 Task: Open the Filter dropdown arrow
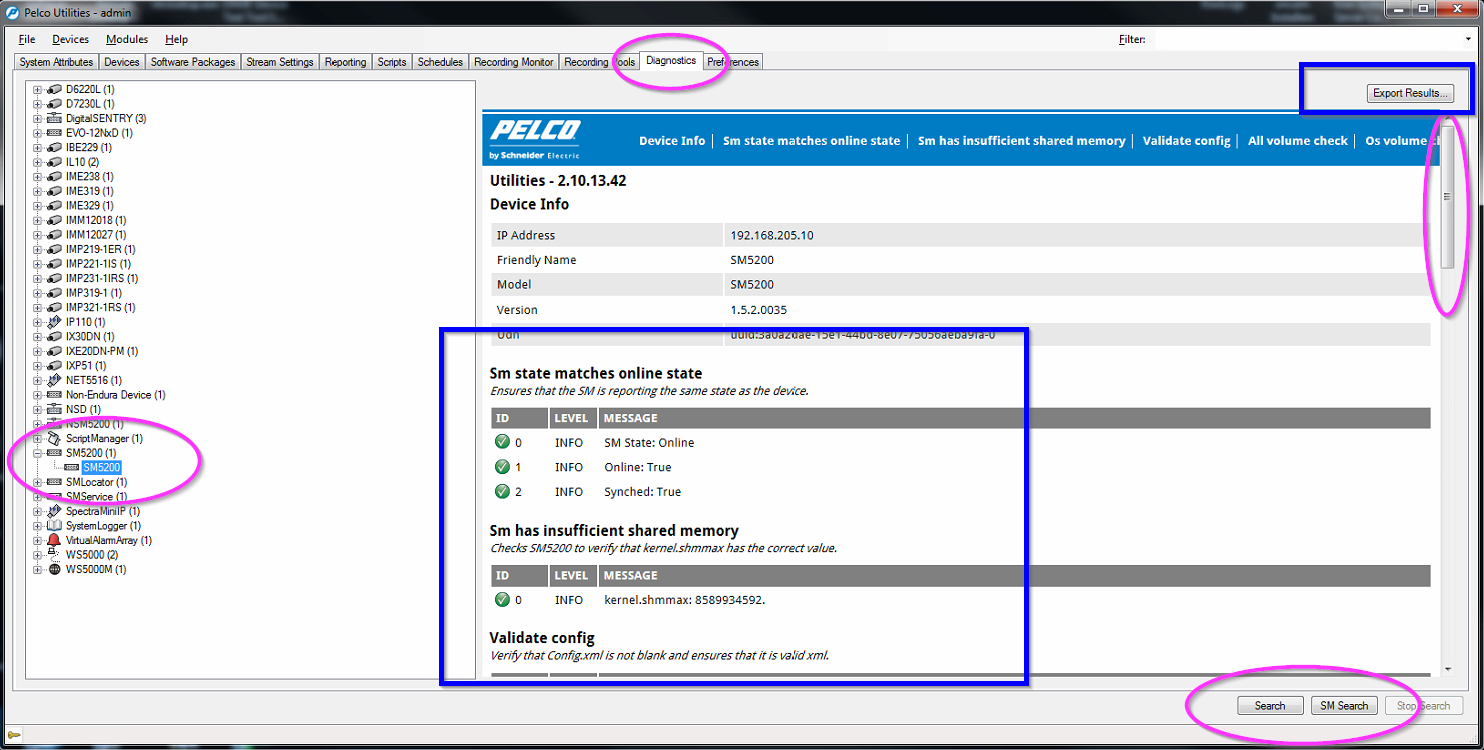pos(1468,40)
